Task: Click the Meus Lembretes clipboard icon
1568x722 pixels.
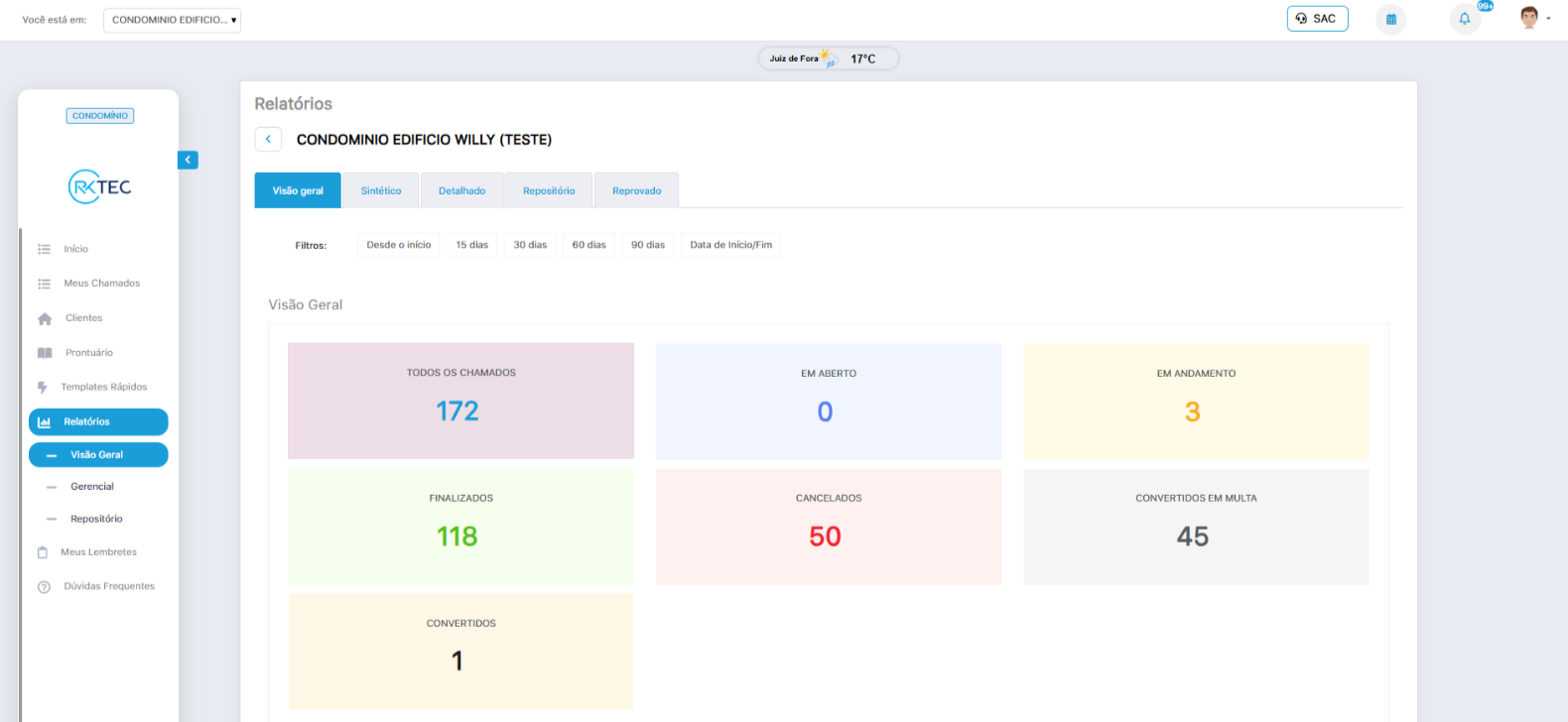Action: pos(43,552)
